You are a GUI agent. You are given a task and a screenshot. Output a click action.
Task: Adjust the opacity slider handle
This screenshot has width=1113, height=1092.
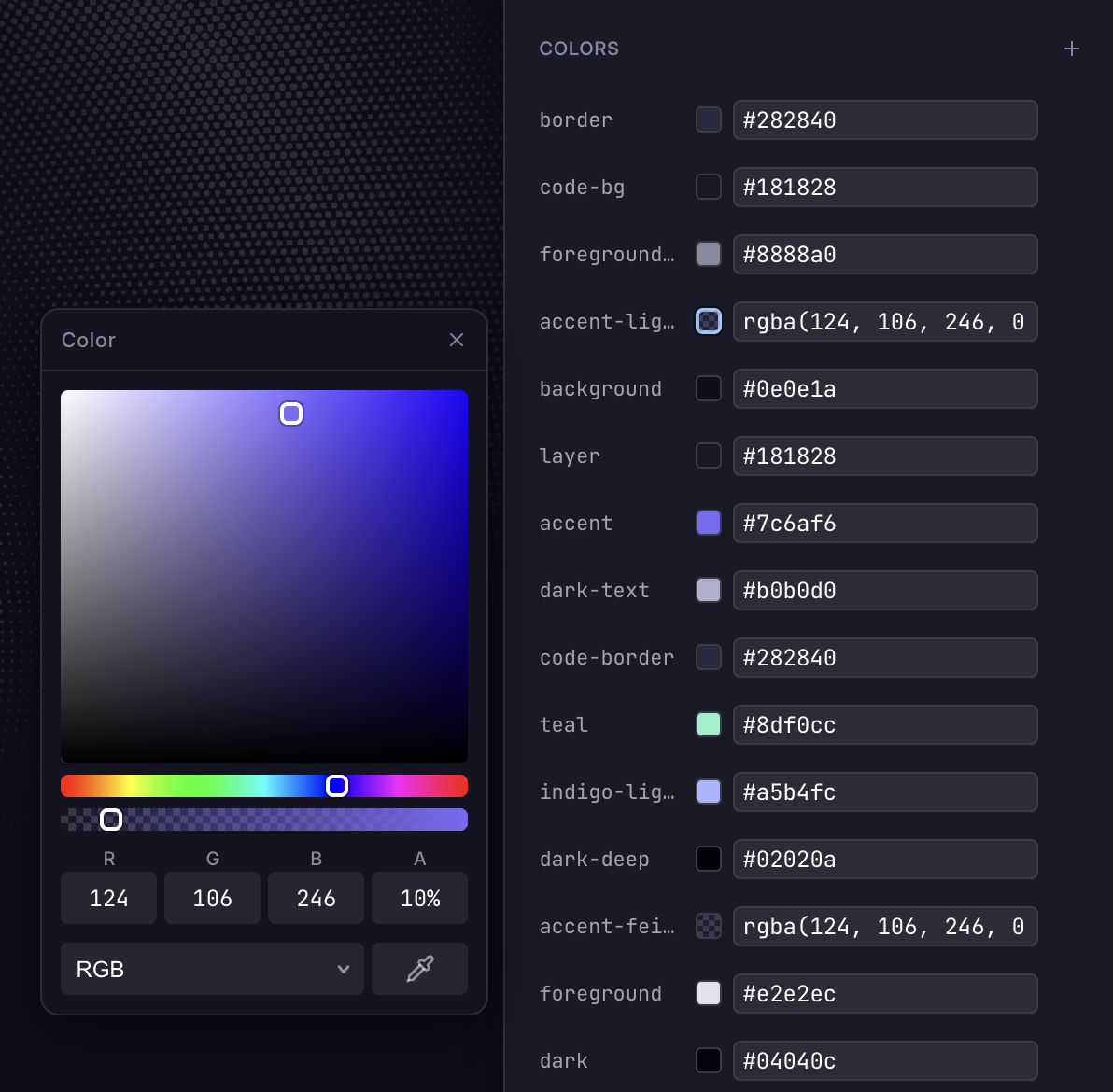pyautogui.click(x=111, y=819)
